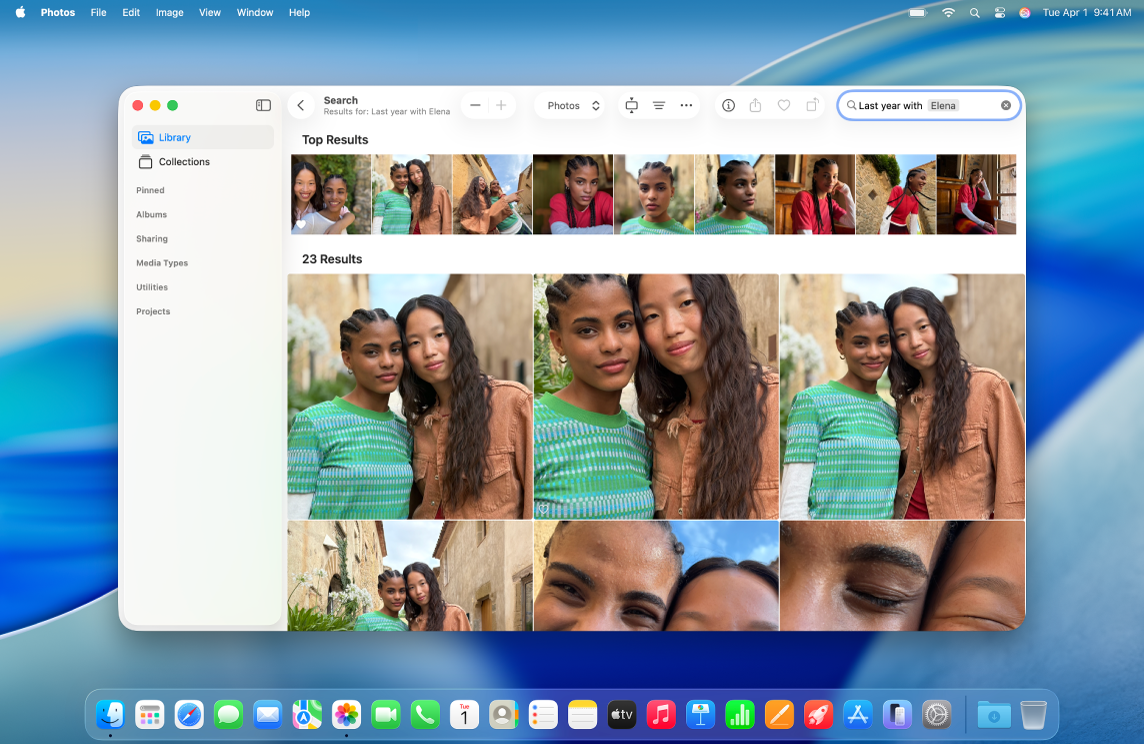Open the filter icon next to zoom controls
The height and width of the screenshot is (746, 1144).
pyautogui.click(x=658, y=105)
